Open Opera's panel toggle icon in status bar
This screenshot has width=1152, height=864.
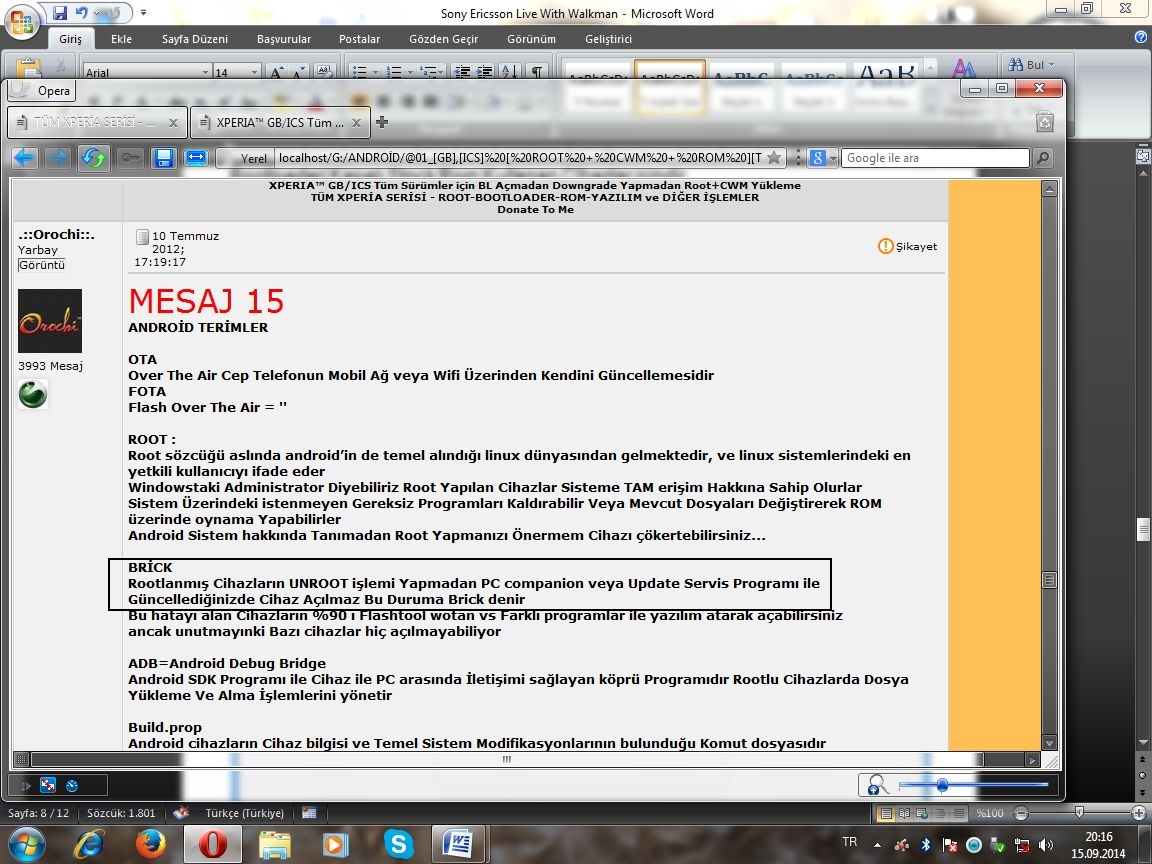click(x=26, y=785)
